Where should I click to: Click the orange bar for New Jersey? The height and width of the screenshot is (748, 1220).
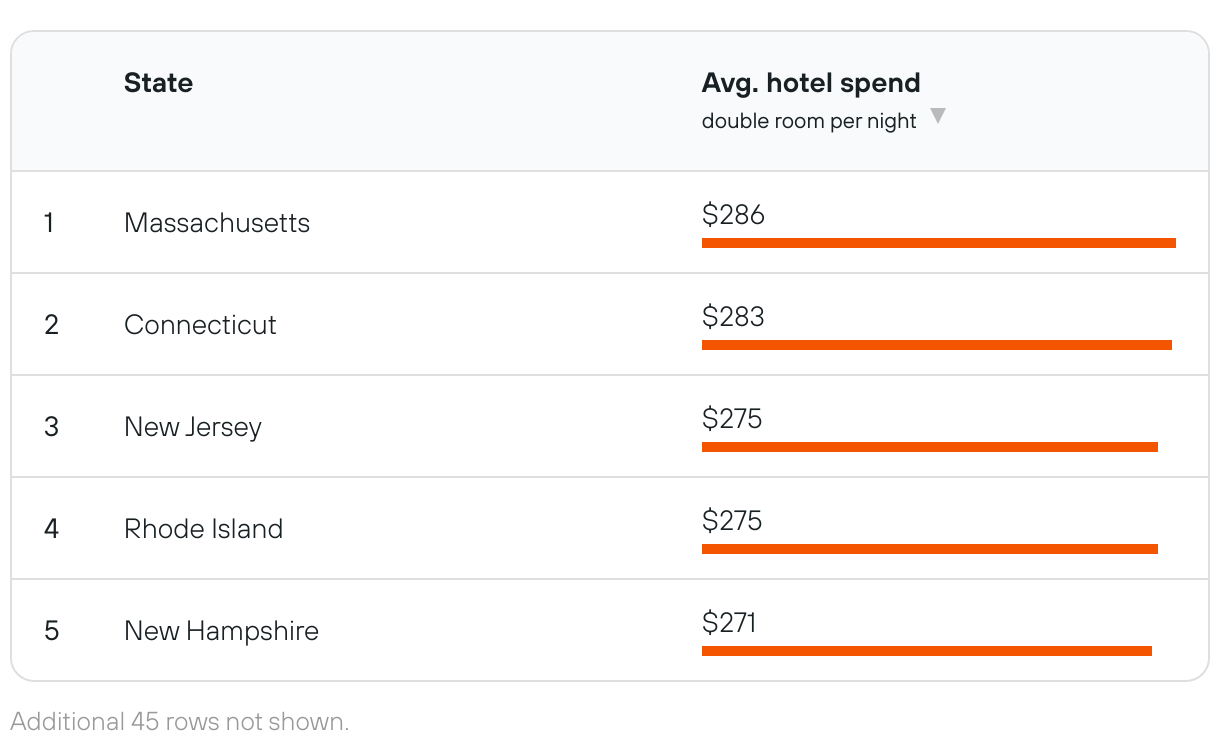pyautogui.click(x=929, y=447)
